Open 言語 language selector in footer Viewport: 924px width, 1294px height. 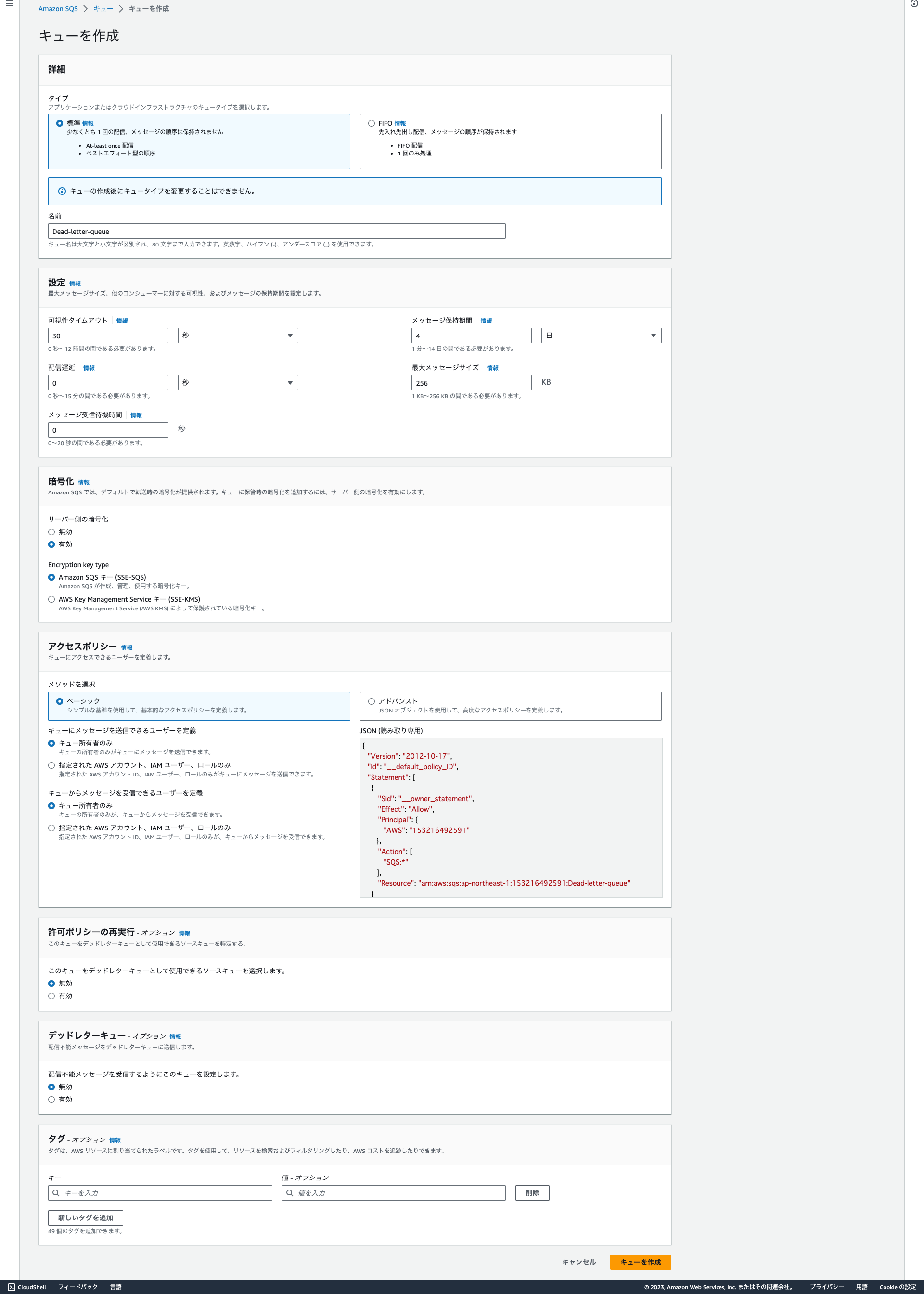click(x=115, y=1287)
